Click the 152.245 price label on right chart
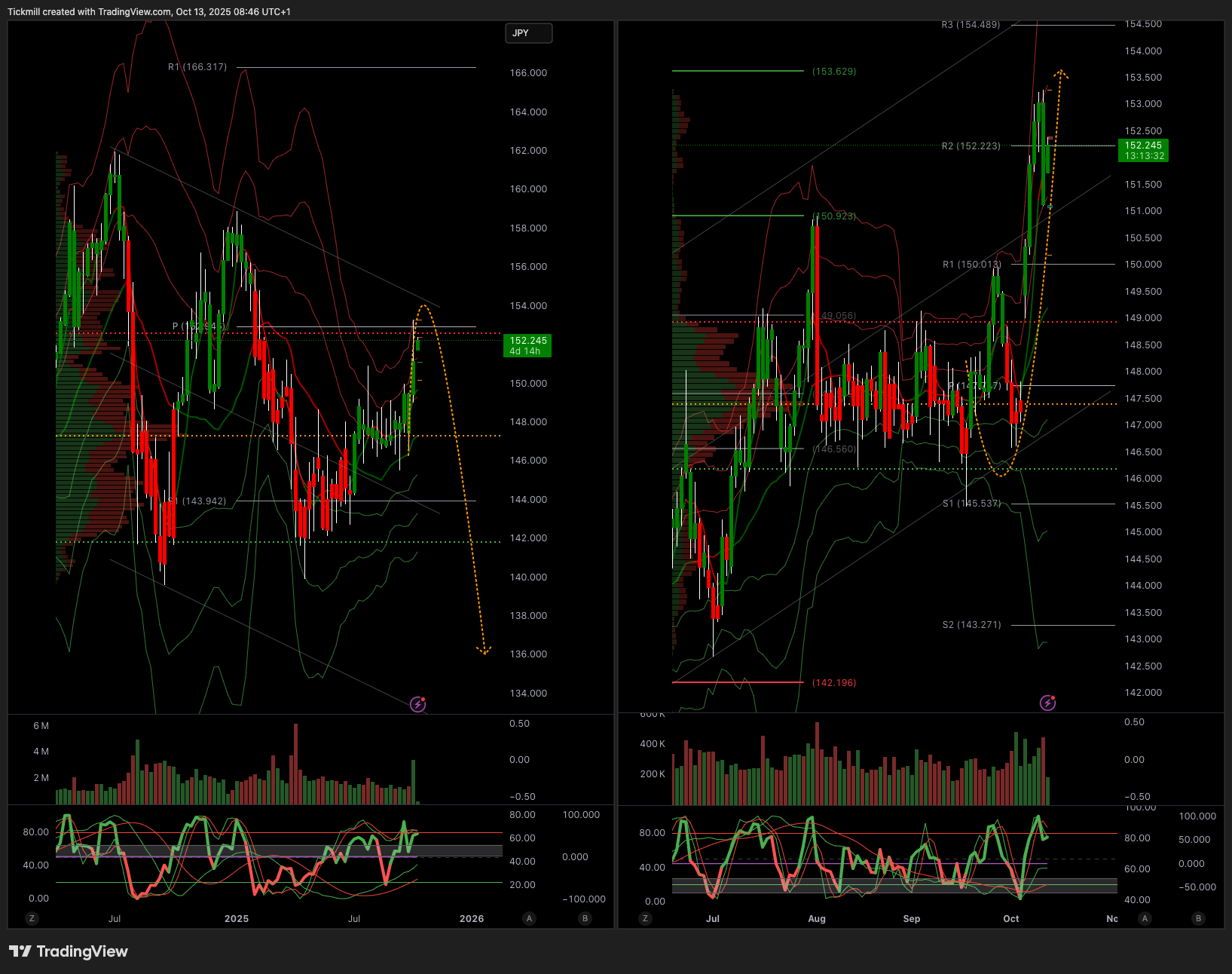This screenshot has height=974, width=1232. point(1144,150)
